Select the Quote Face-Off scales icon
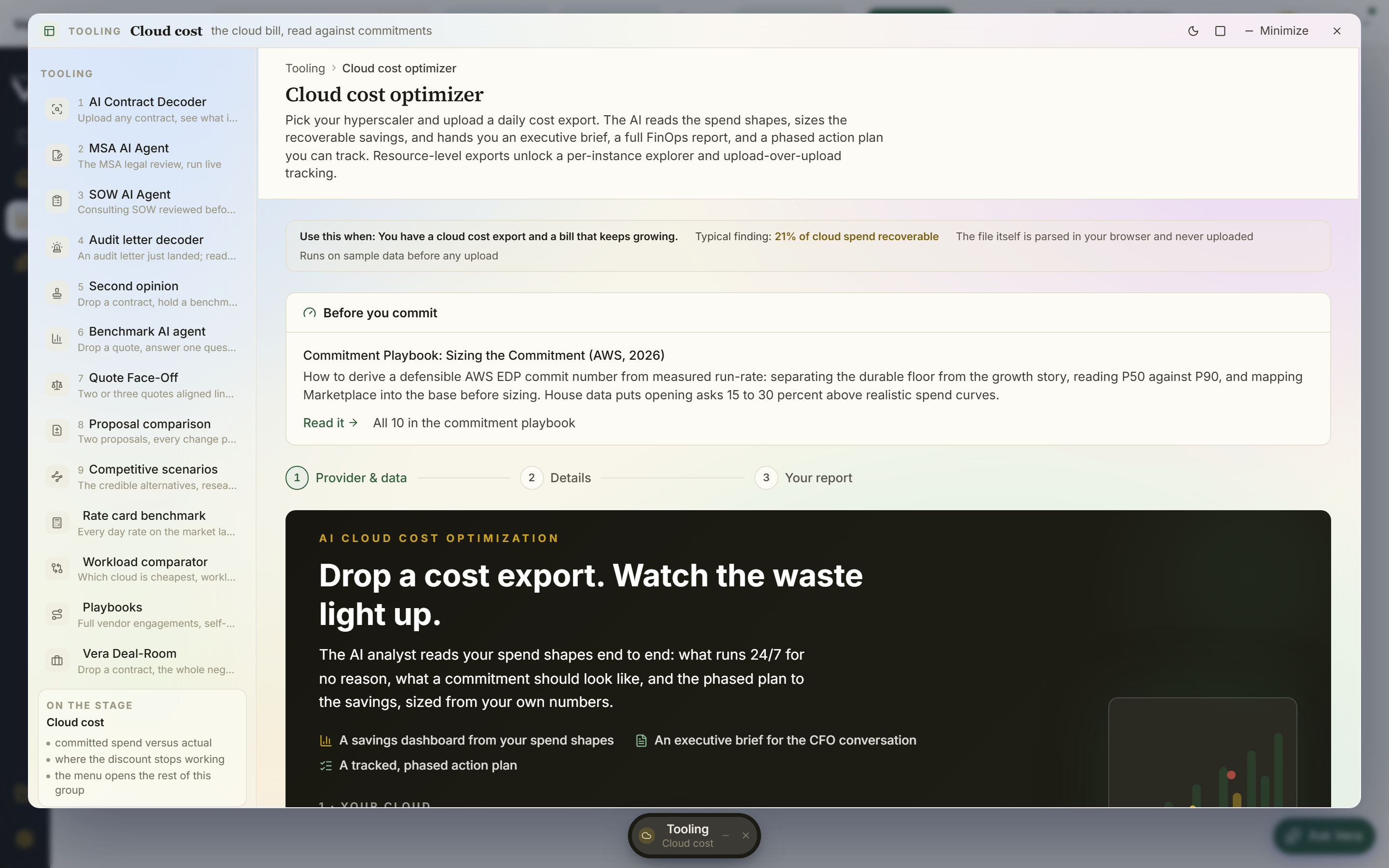 click(57, 385)
